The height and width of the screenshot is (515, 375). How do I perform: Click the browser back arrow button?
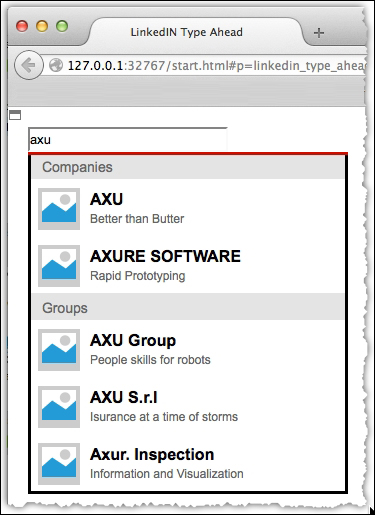pos(29,65)
